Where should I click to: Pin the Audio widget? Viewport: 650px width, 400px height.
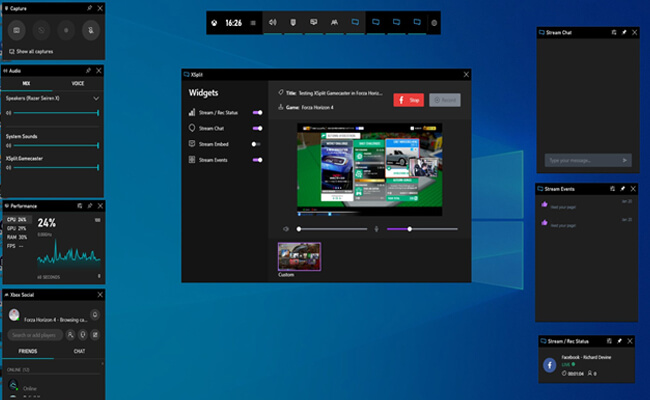[88, 70]
